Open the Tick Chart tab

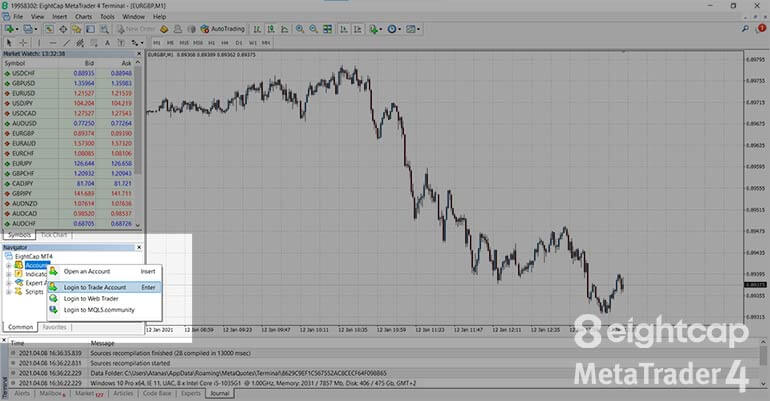[x=54, y=235]
